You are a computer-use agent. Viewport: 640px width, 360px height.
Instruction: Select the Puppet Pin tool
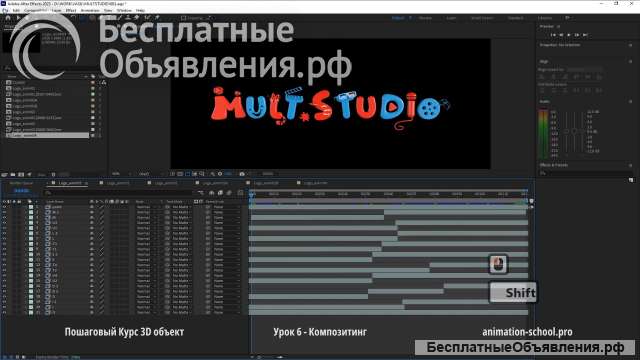(x=157, y=18)
